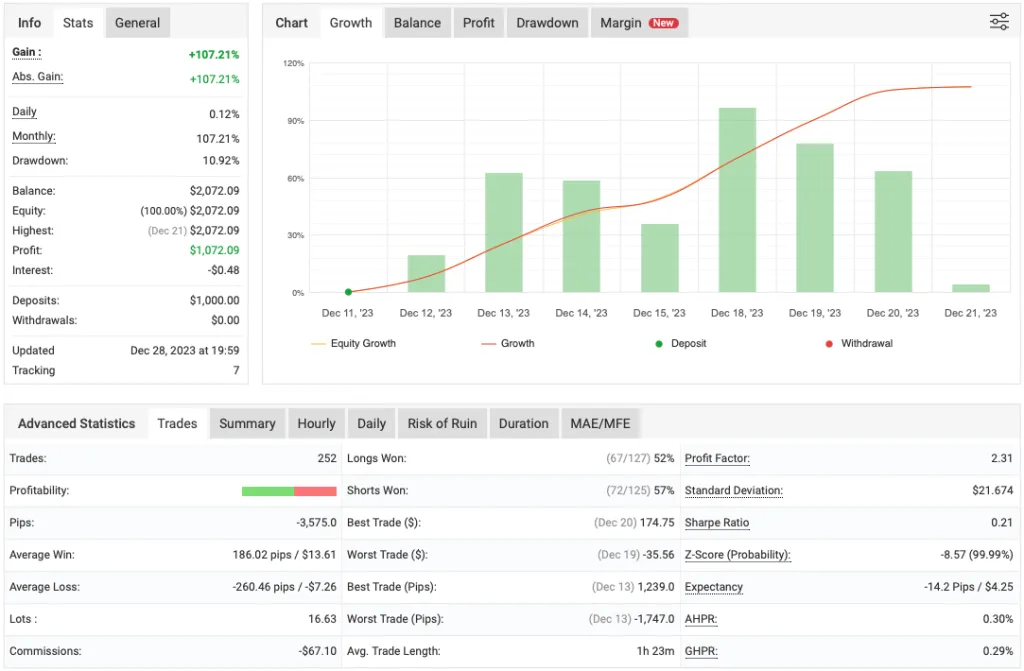This screenshot has height=671, width=1024.
Task: Select the Duration tab
Action: point(524,423)
